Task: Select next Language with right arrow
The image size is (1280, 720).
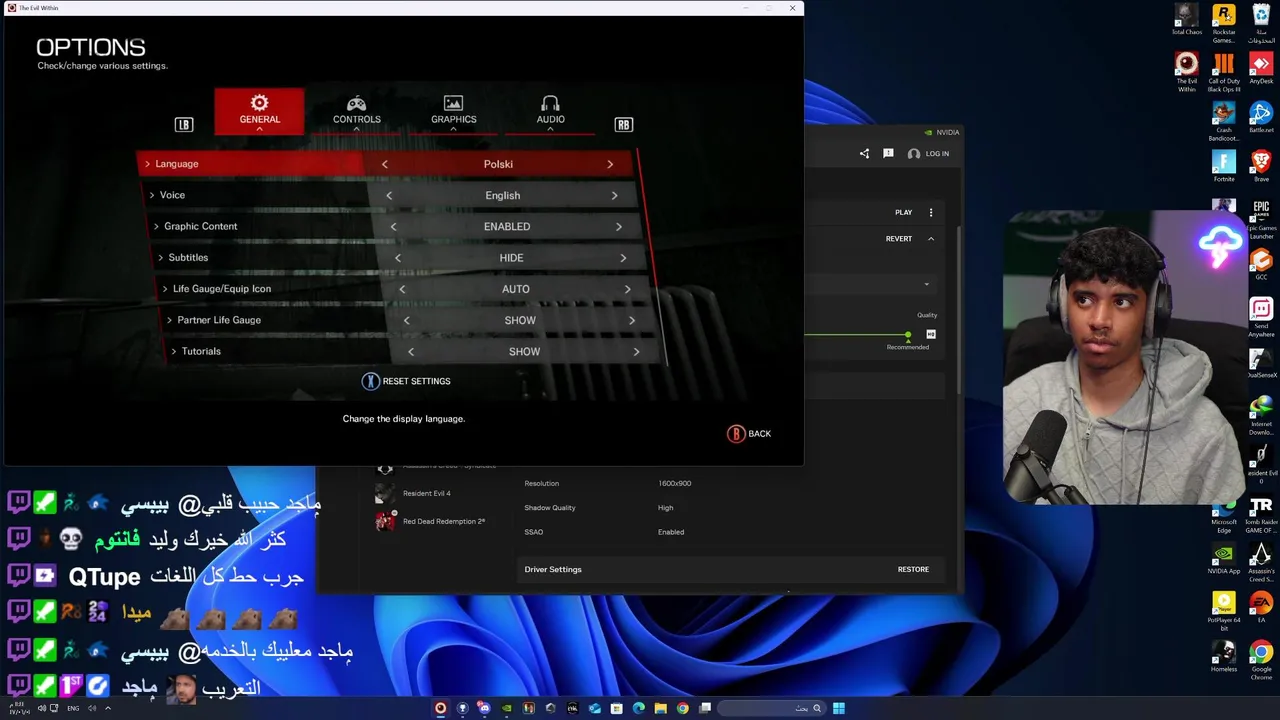Action: click(x=610, y=164)
